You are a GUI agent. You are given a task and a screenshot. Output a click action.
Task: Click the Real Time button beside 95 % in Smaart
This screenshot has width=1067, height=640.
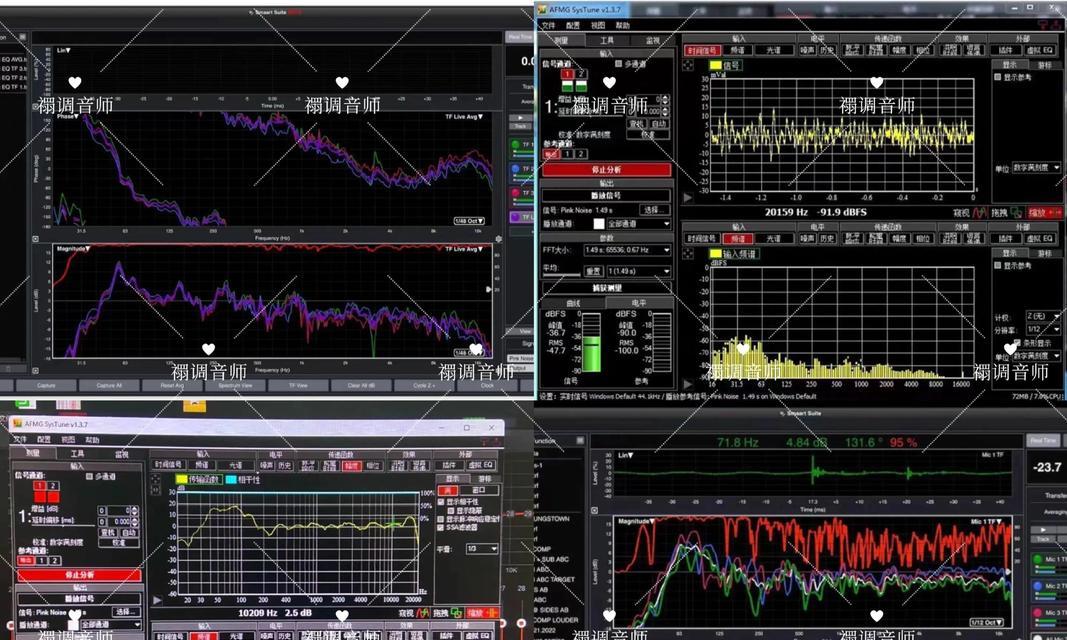[1044, 441]
